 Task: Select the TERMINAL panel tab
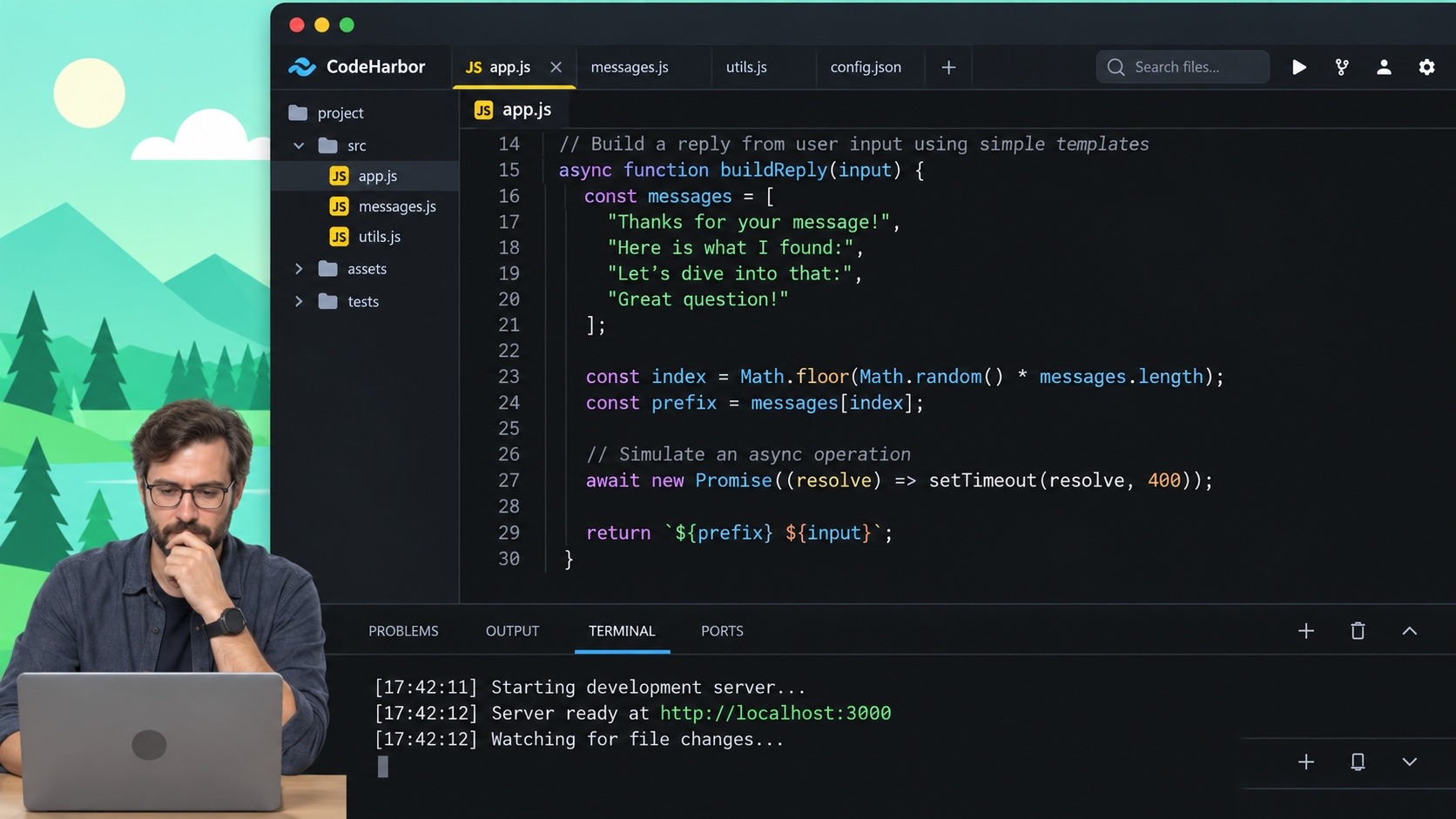[x=622, y=631]
